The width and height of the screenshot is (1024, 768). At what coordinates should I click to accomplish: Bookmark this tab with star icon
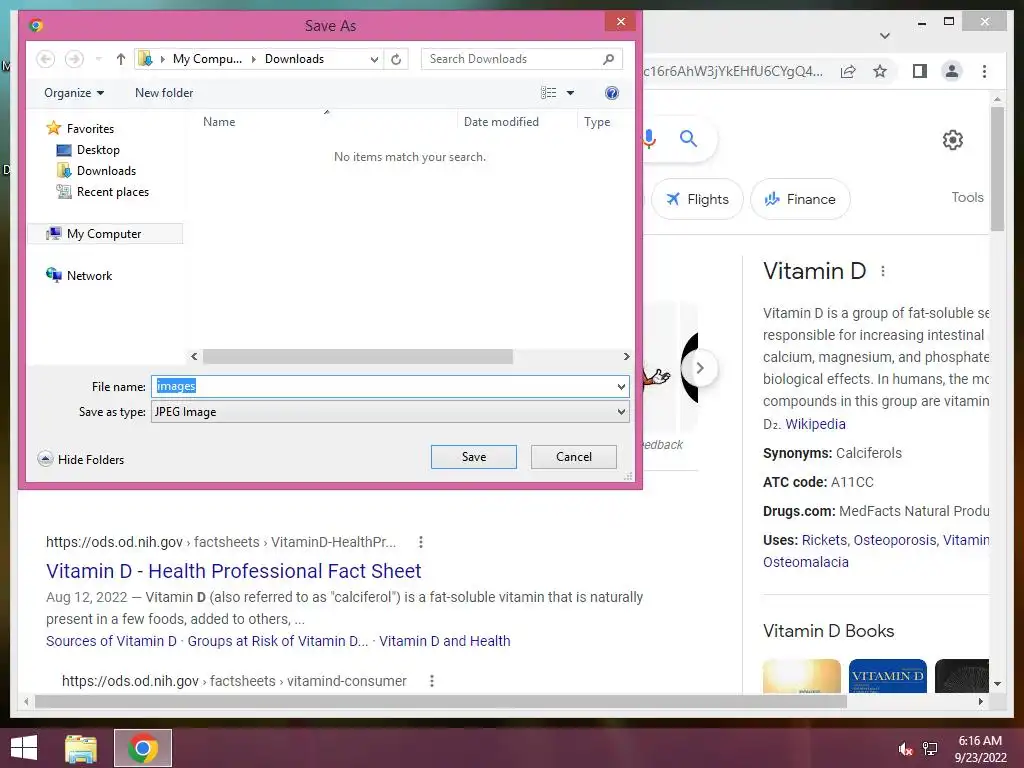pyautogui.click(x=880, y=71)
